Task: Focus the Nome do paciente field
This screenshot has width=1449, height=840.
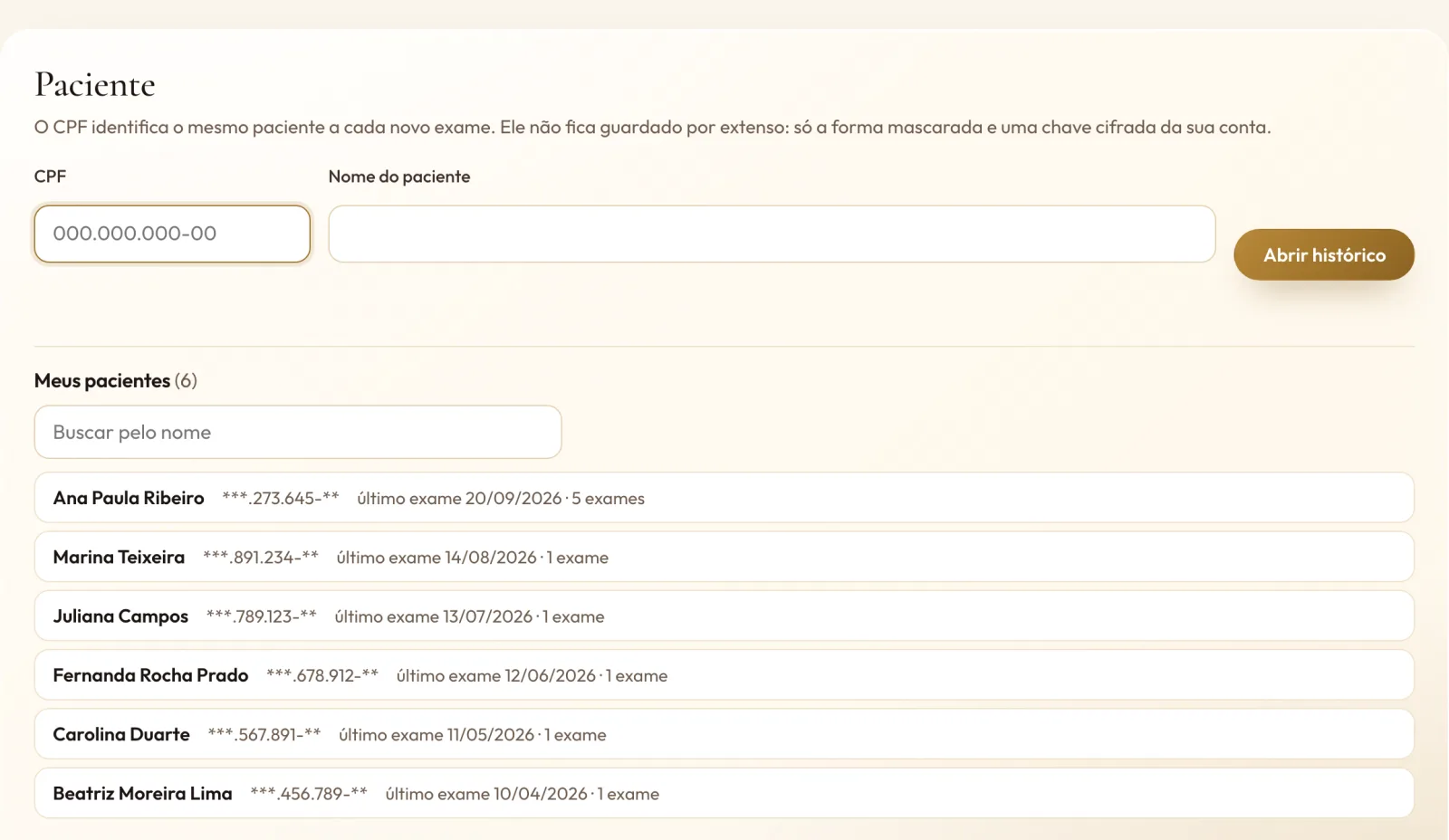Action: click(772, 234)
